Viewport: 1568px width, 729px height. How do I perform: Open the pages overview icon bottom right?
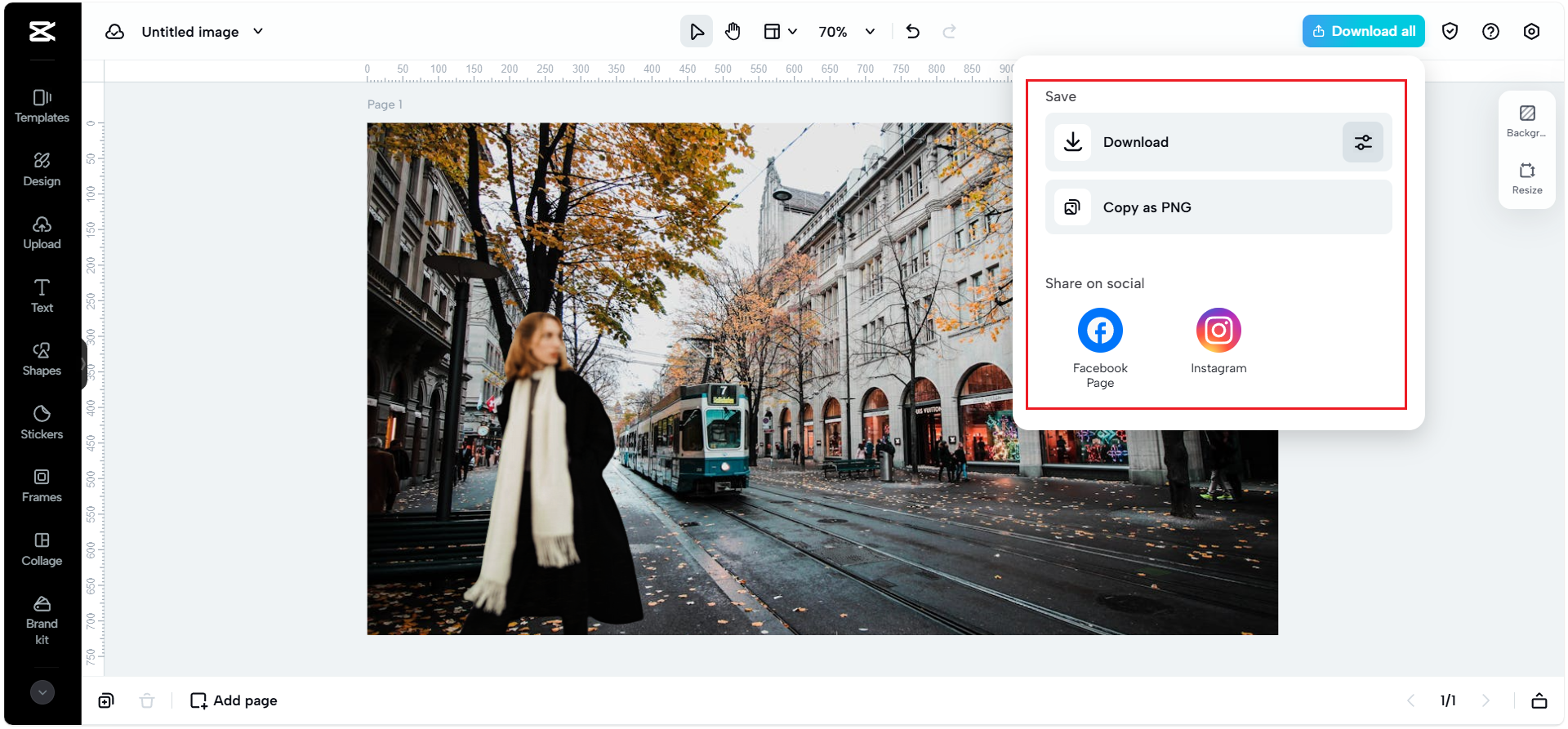1539,700
